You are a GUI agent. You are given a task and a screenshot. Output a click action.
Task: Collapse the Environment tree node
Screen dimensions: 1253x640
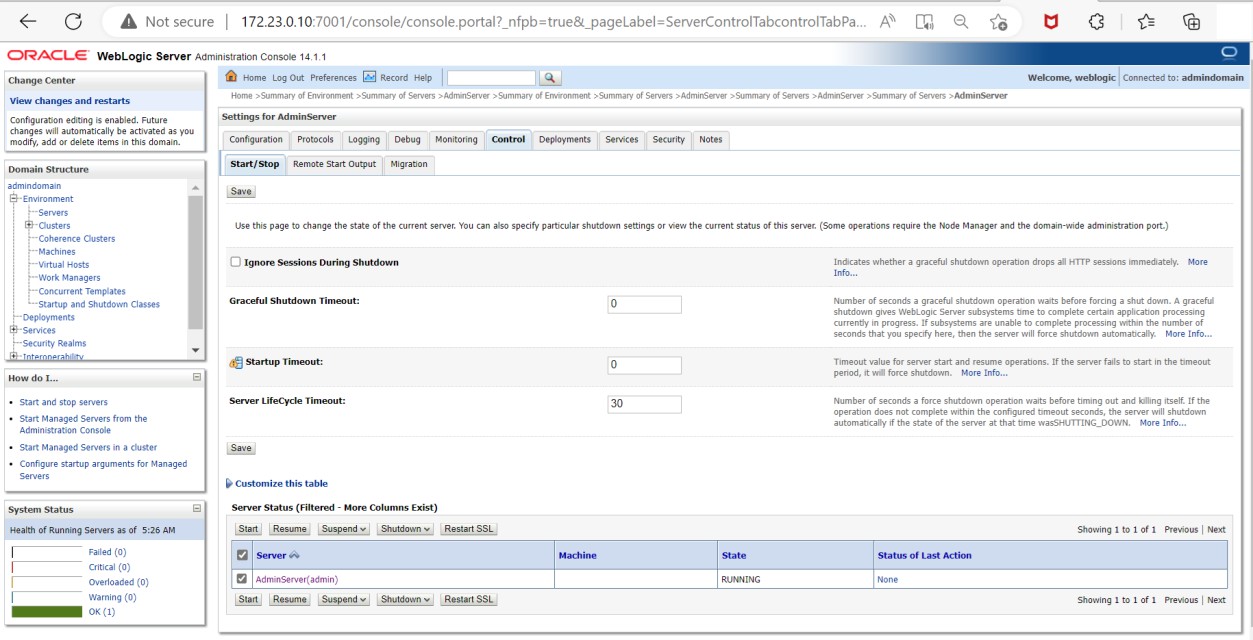point(15,199)
